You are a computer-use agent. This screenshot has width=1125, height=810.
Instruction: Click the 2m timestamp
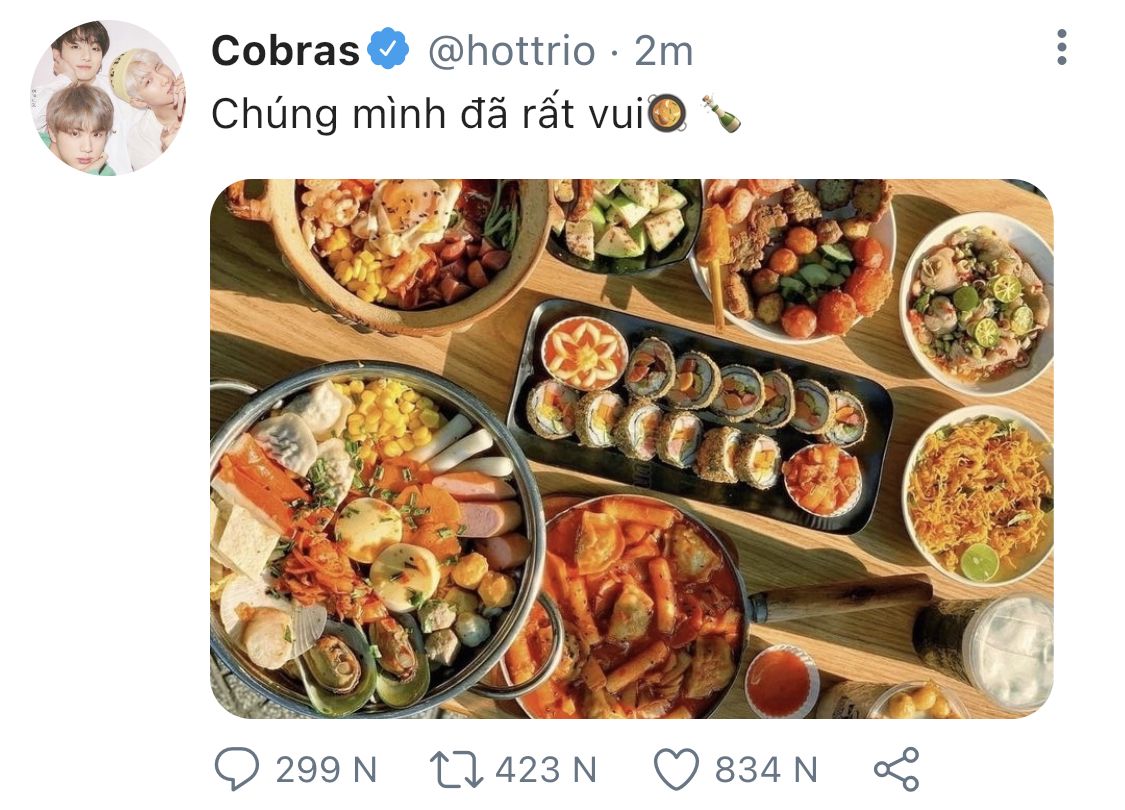coord(664,51)
